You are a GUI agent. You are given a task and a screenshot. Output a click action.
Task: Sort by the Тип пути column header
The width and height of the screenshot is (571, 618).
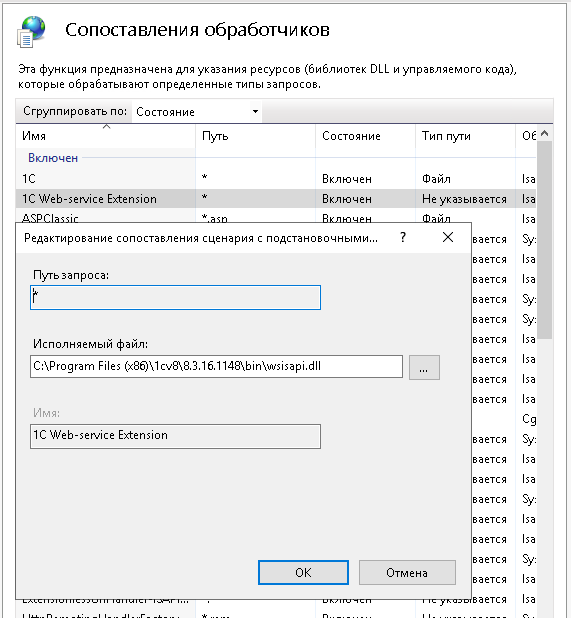(x=465, y=136)
